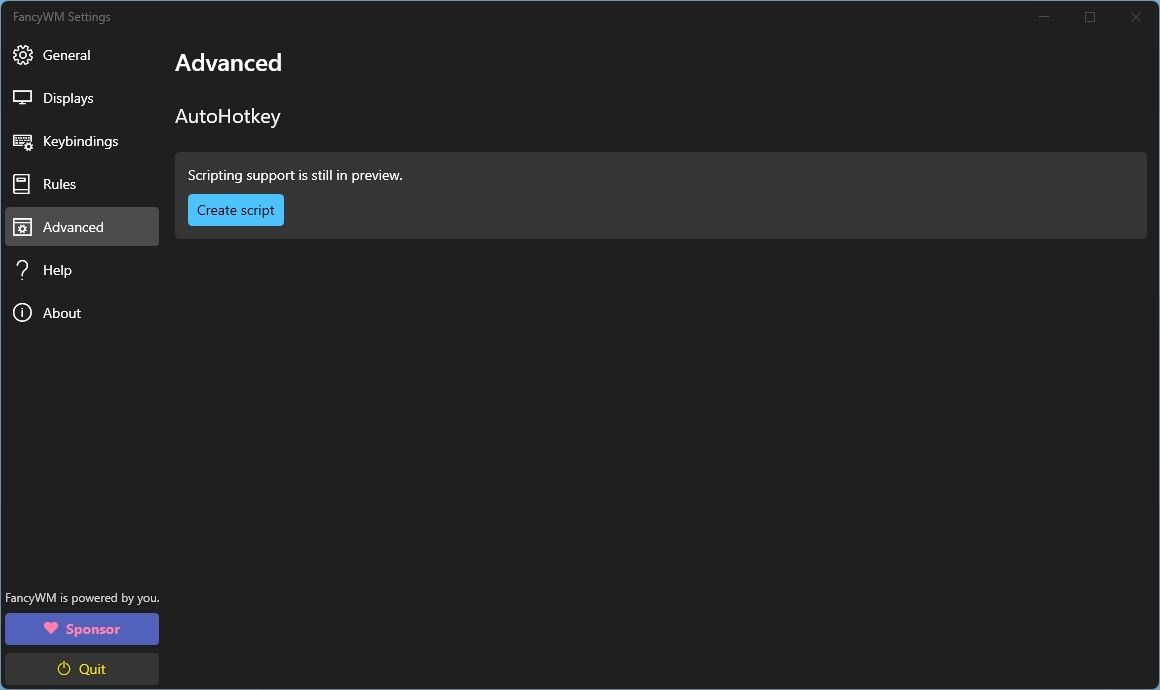Click the Rules page icon
The height and width of the screenshot is (690, 1160).
pyautogui.click(x=22, y=184)
